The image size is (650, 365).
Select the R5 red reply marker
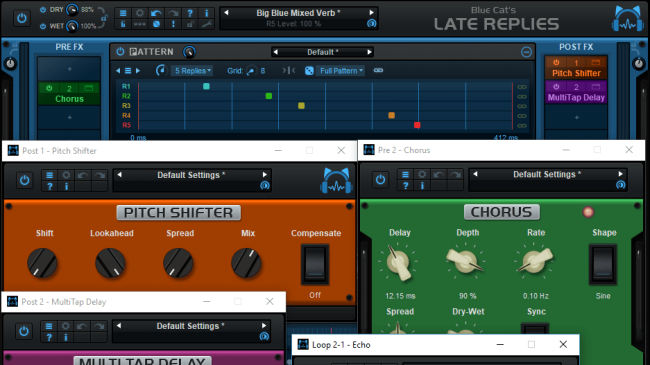pos(417,125)
